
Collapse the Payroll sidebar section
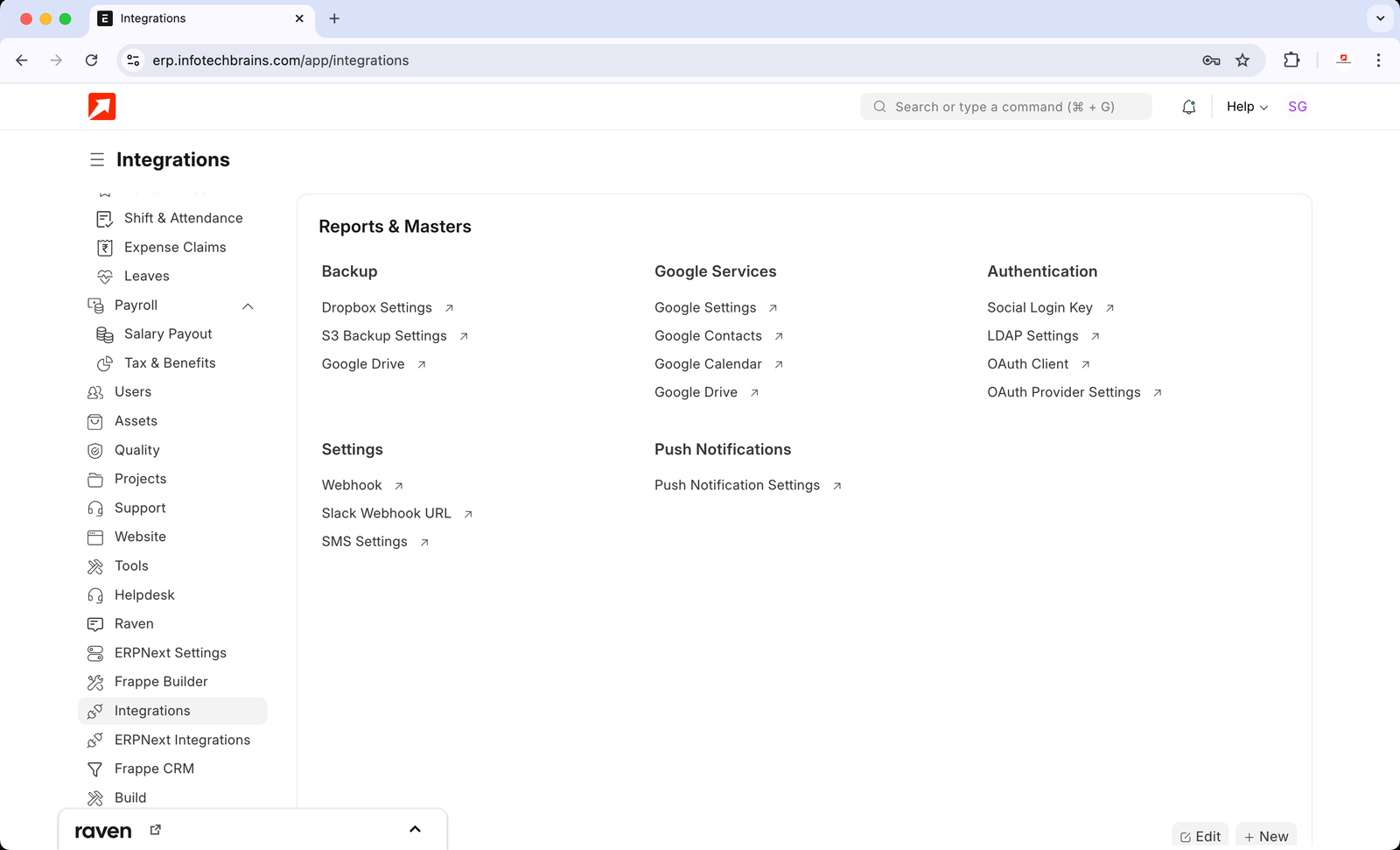248,306
